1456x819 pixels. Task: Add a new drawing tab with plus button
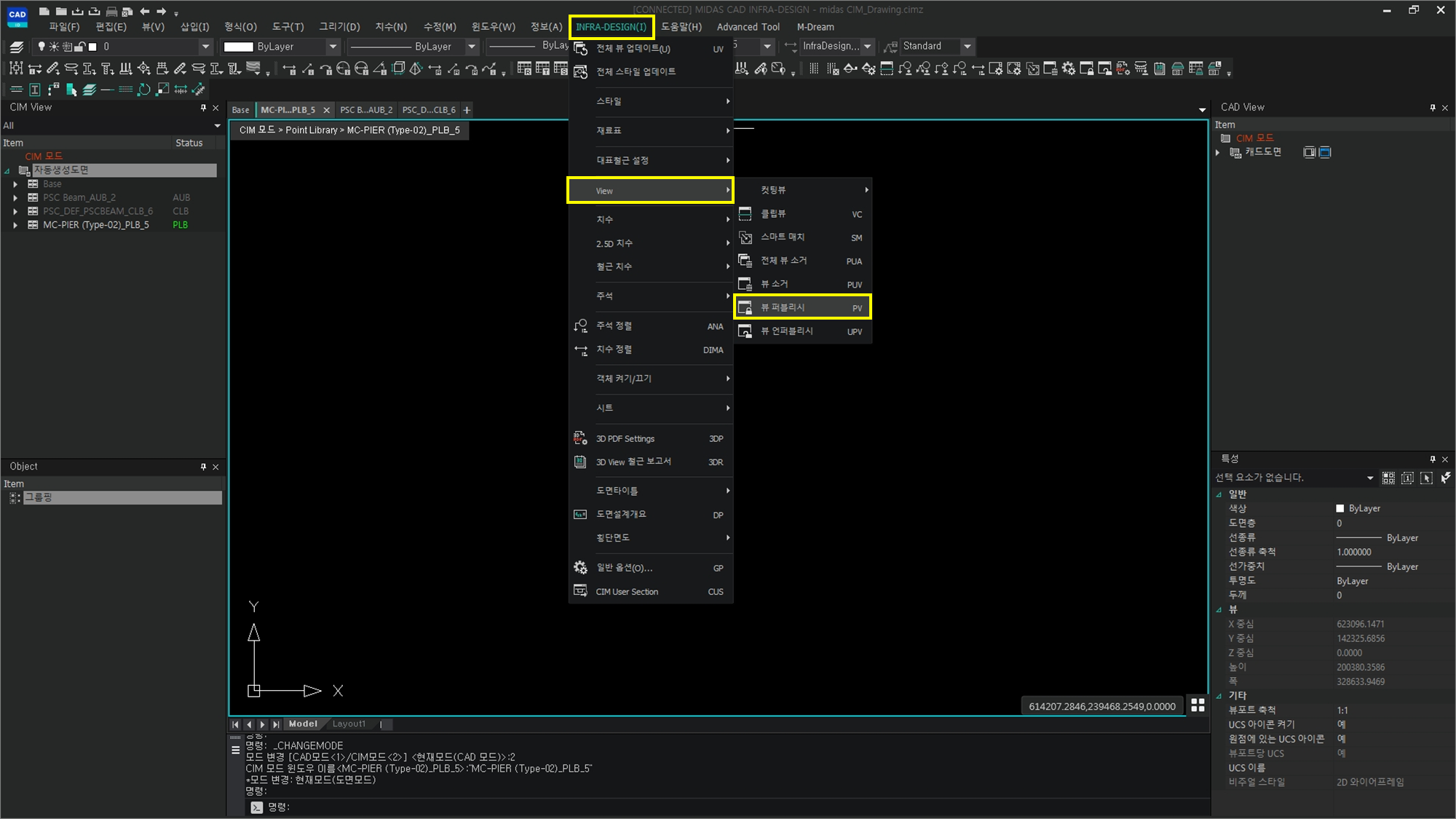[x=467, y=110]
